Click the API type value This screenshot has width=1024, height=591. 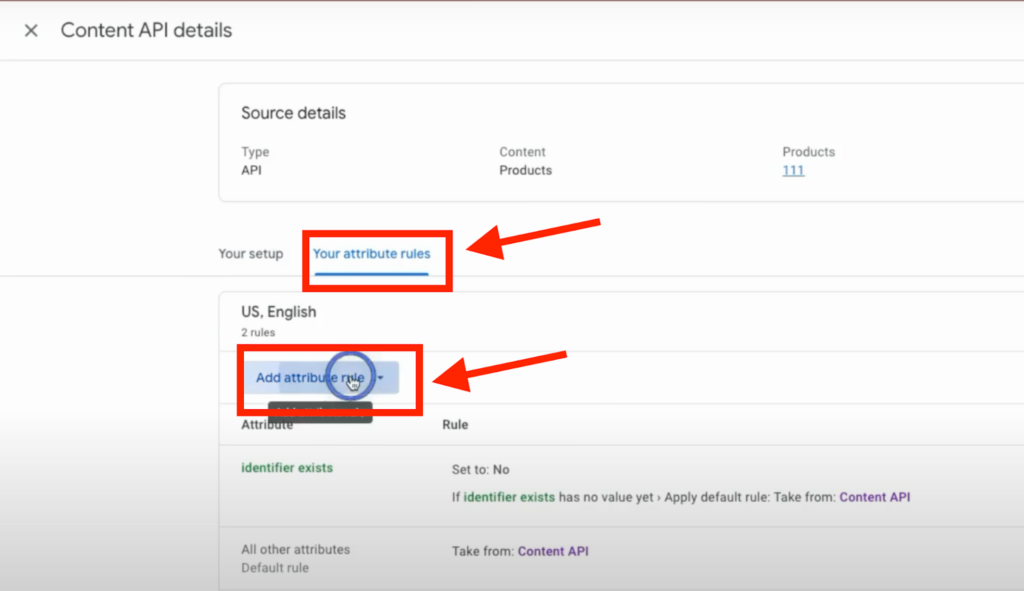click(x=251, y=170)
